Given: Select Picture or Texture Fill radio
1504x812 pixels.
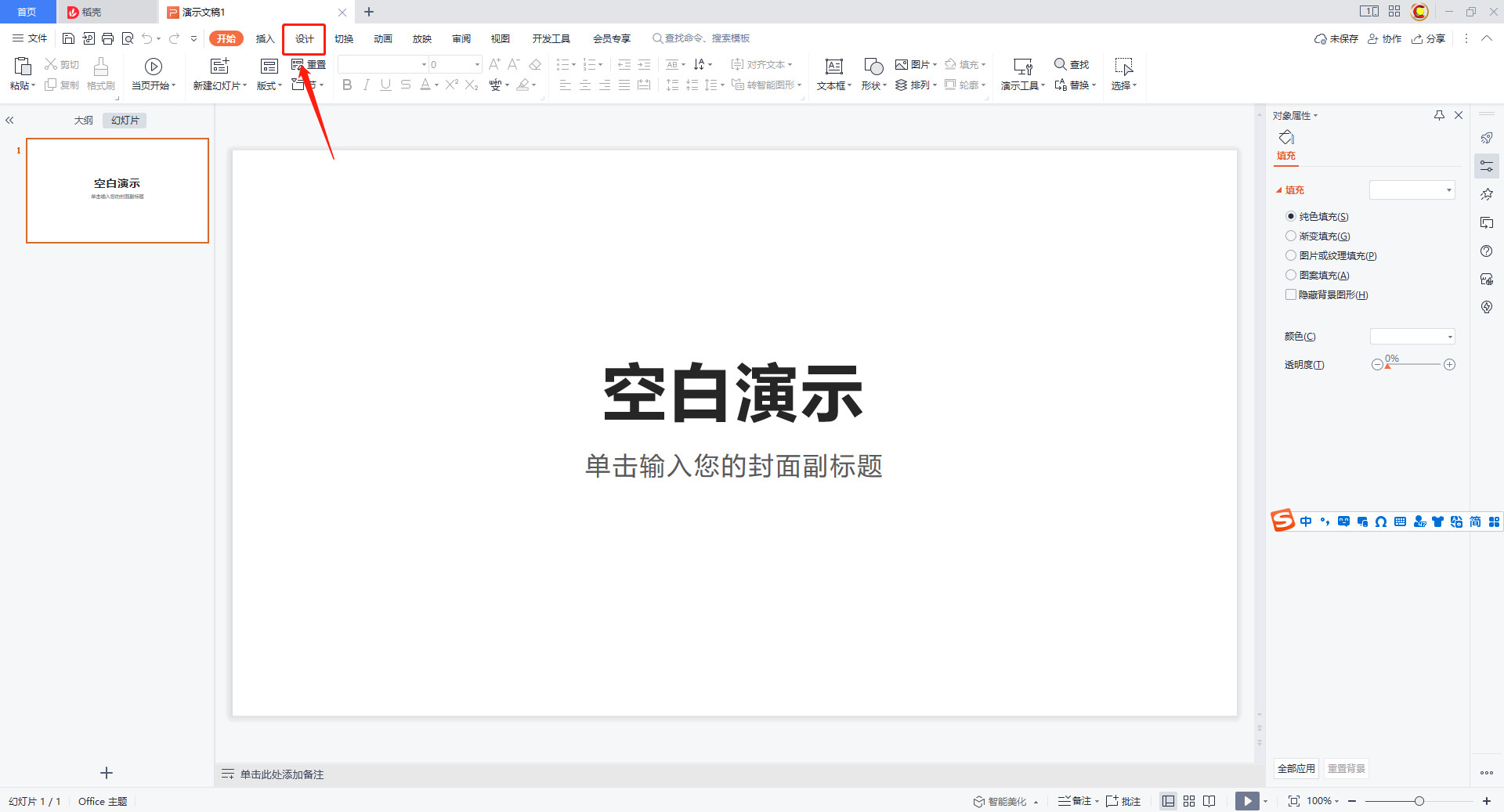Looking at the screenshot, I should pos(1291,255).
